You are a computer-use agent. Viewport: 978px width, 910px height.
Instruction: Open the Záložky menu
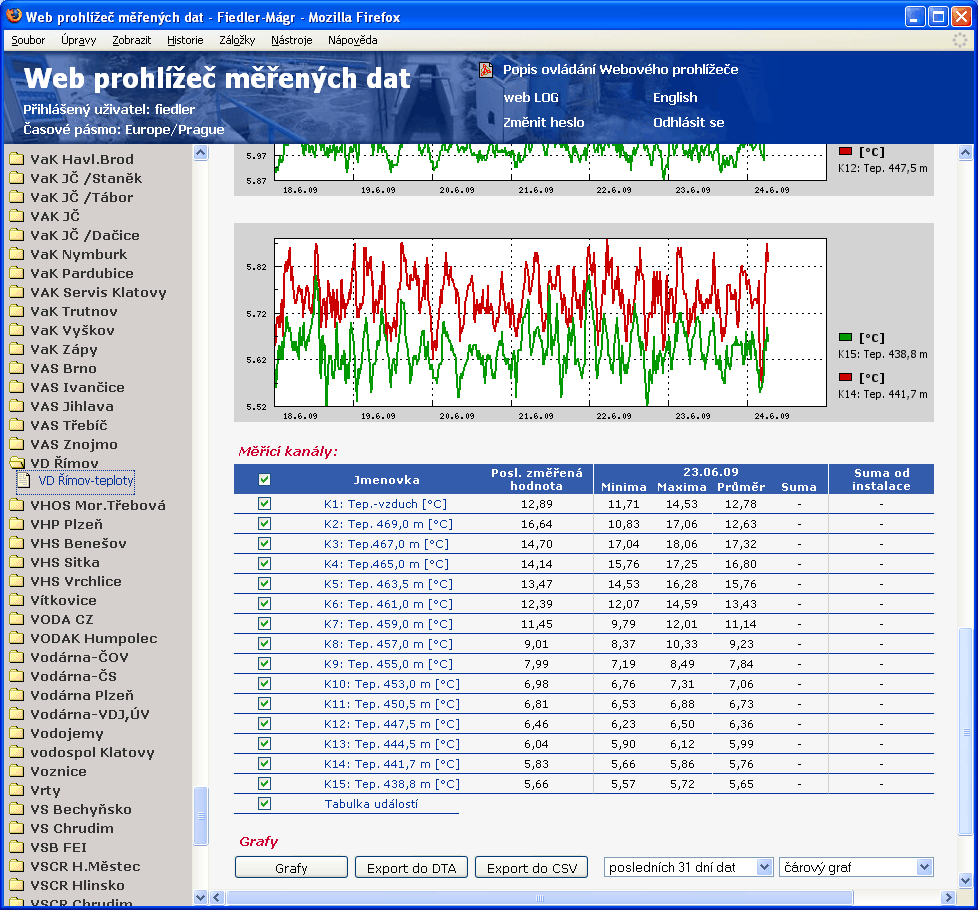coord(236,40)
